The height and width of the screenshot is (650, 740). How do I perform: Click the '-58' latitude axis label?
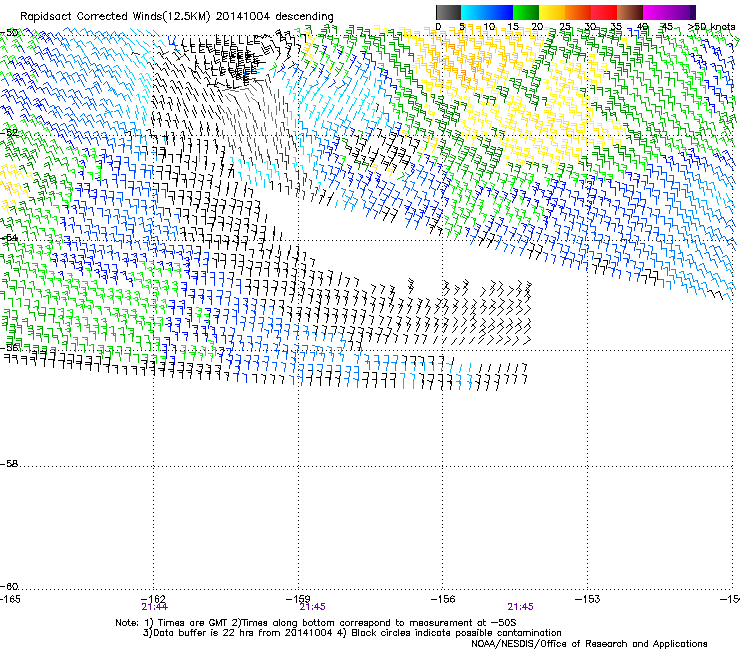(x=9, y=464)
